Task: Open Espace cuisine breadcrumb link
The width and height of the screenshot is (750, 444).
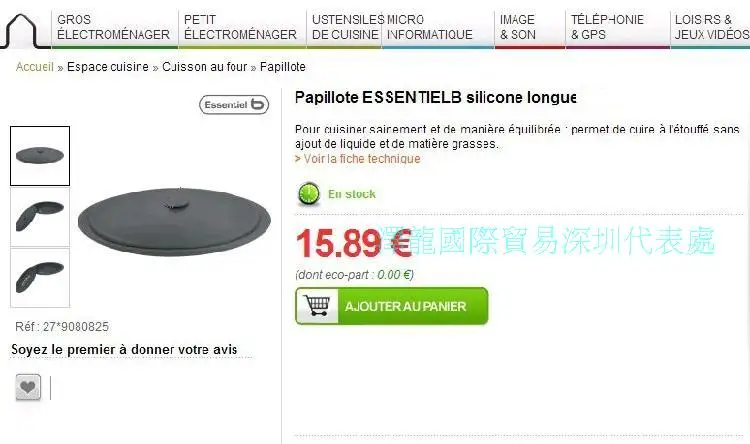Action: coord(108,67)
